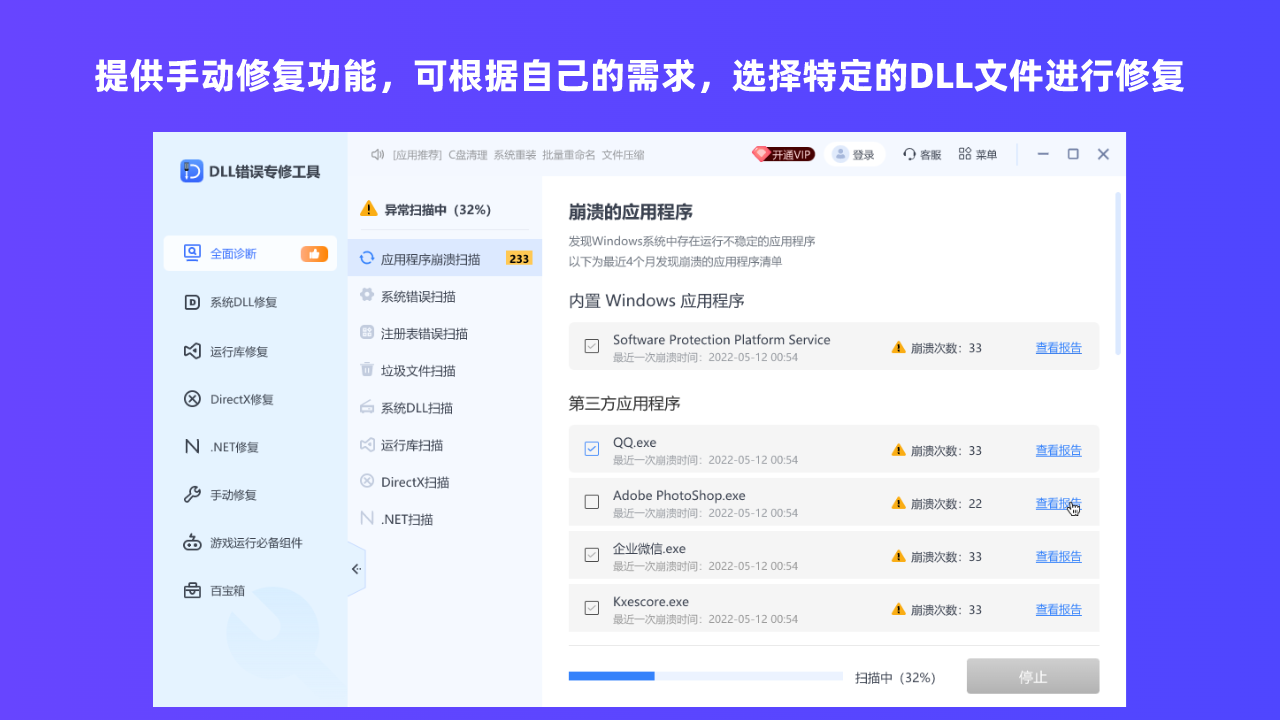View report for Software Protection Platform Service
The height and width of the screenshot is (720, 1280).
click(1058, 347)
